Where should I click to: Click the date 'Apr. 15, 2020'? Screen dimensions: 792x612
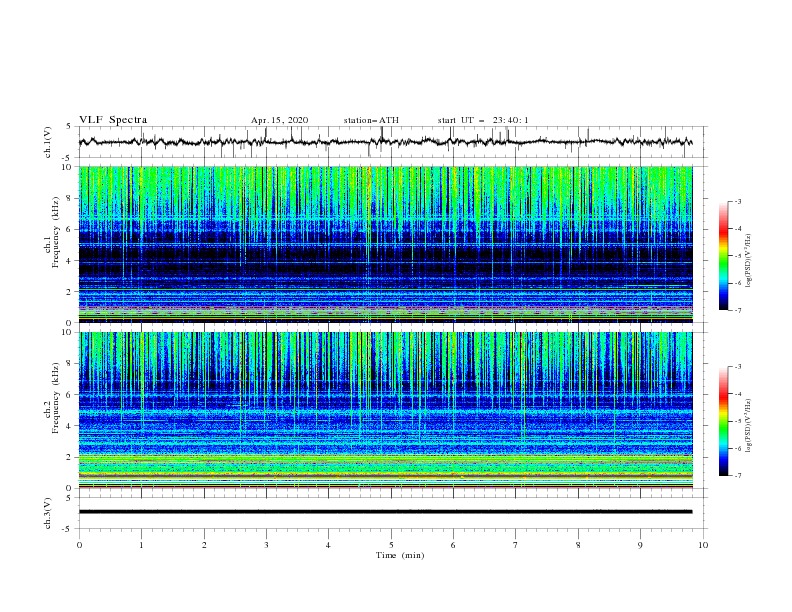point(279,120)
